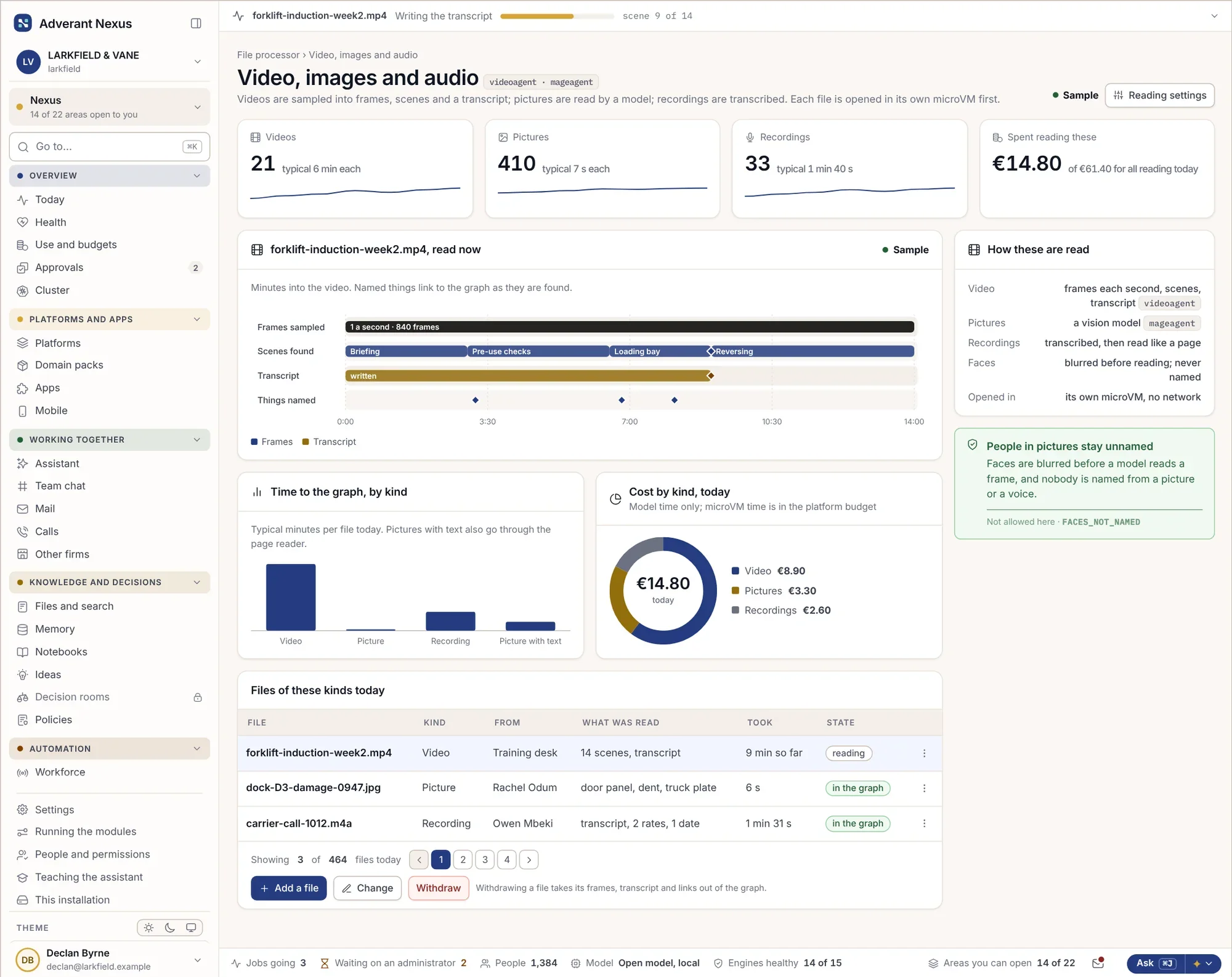Open row menu for forklift-induction-week2.mp4

tap(924, 753)
